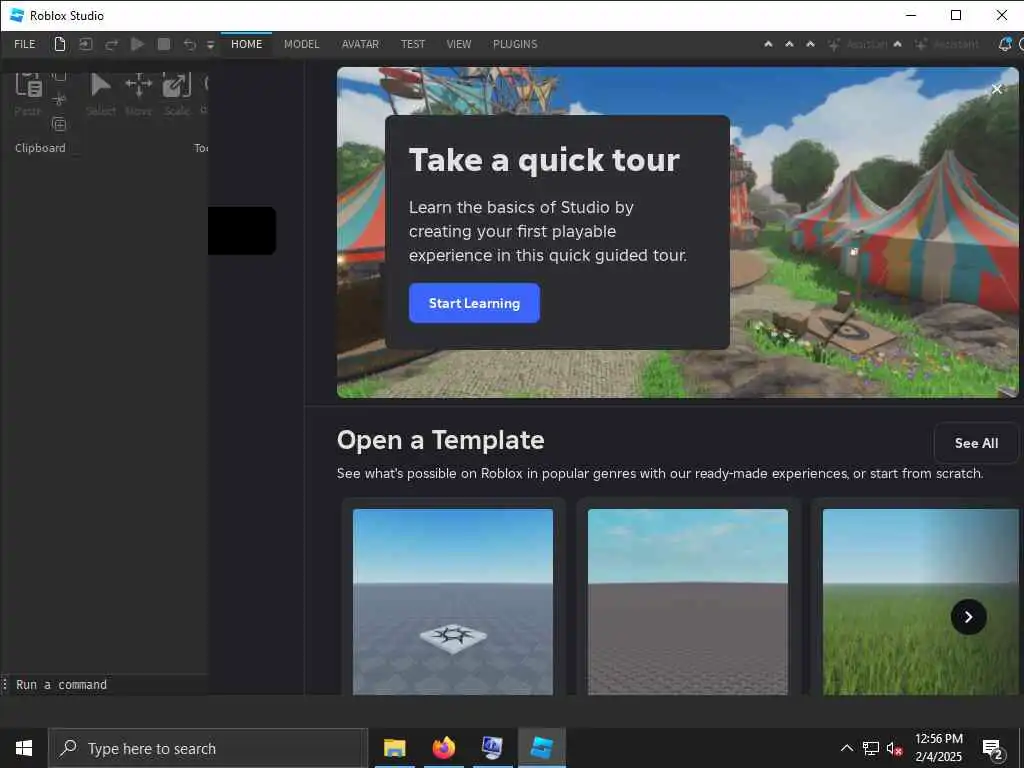Click the network status tray icon
This screenshot has width=1024, height=768.
click(x=871, y=748)
